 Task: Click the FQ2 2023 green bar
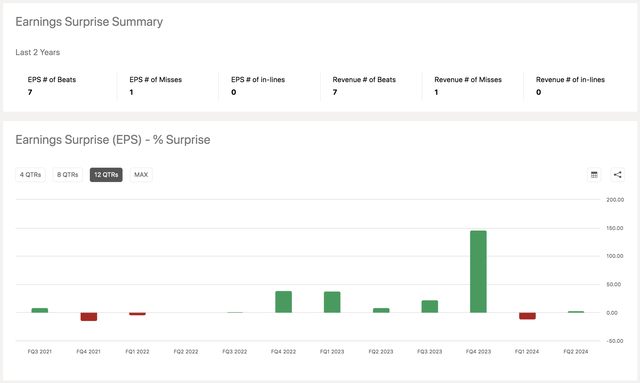coord(381,310)
